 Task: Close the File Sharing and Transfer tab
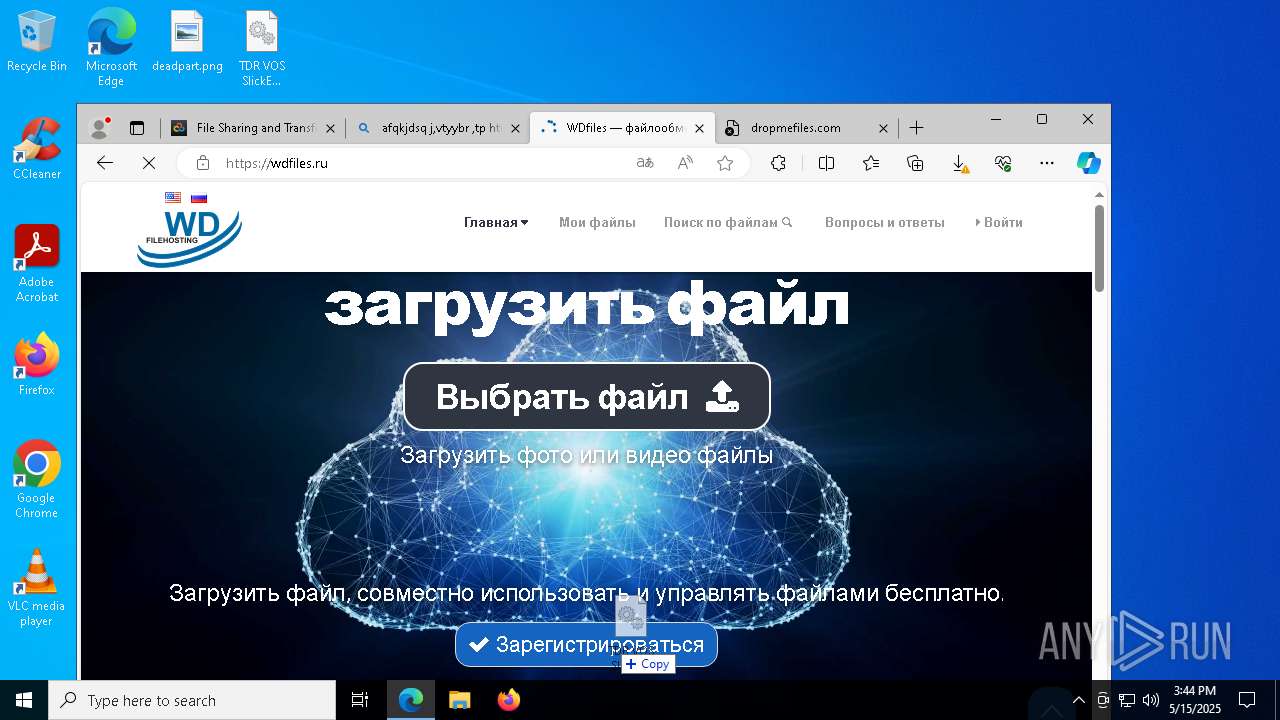330,129
